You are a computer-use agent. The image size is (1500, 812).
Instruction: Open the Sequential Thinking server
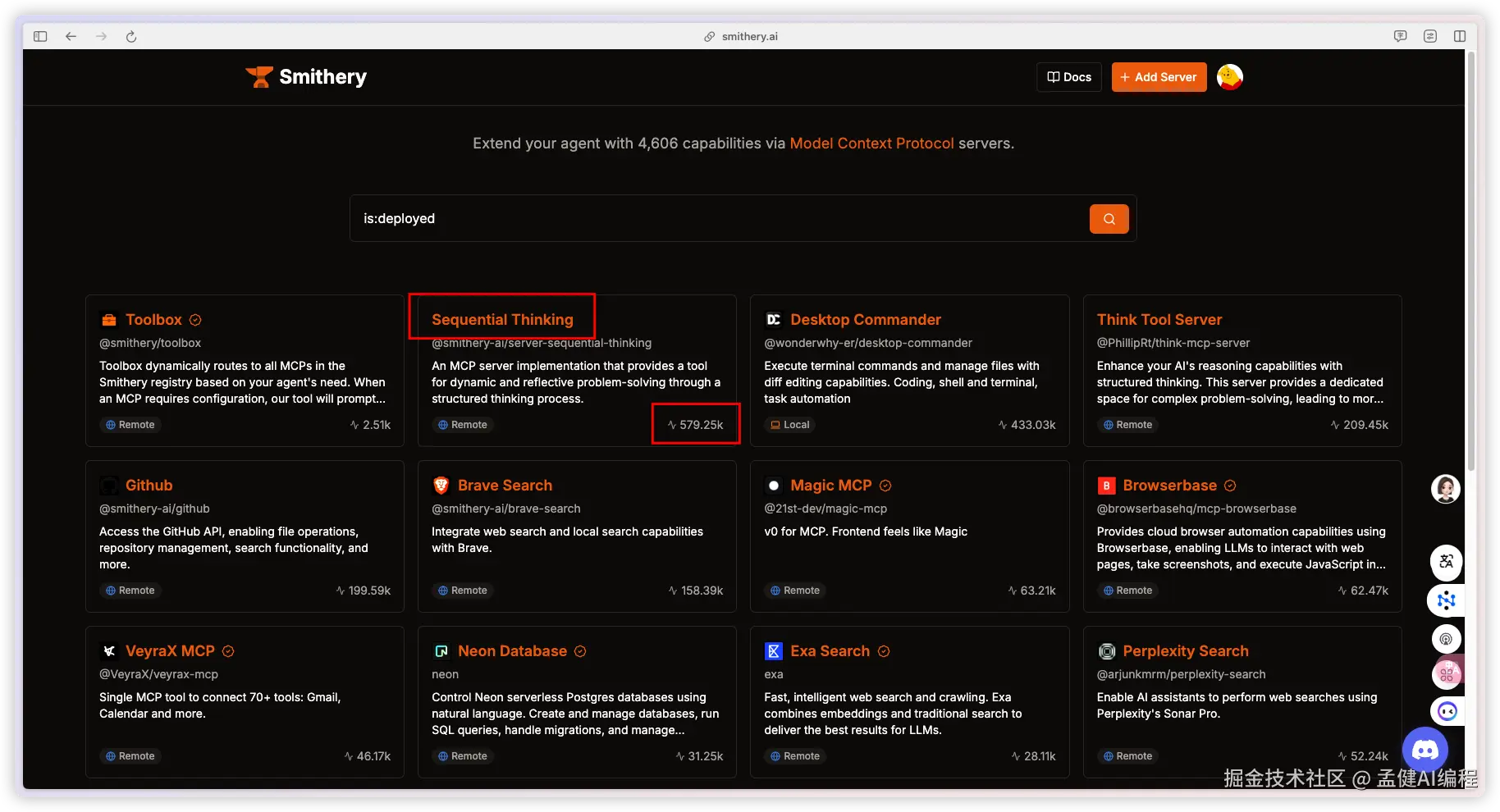pos(502,320)
